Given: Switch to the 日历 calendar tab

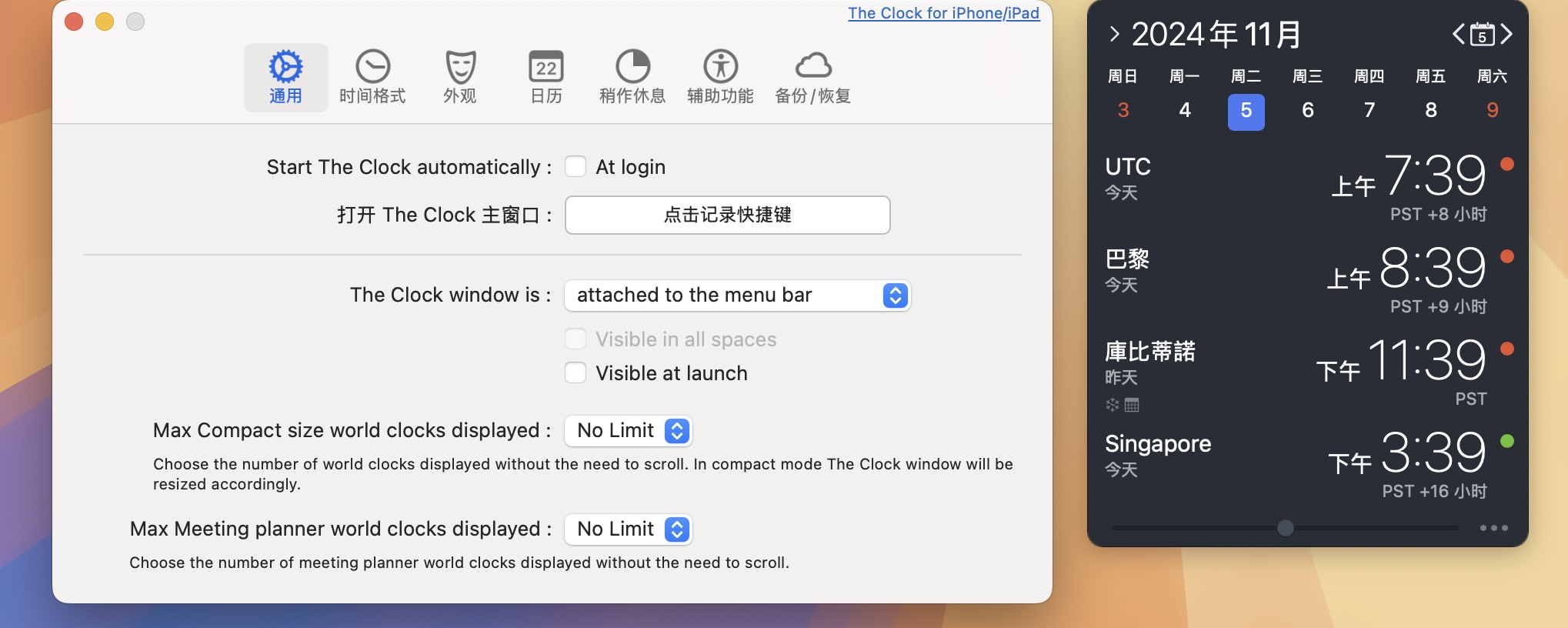Looking at the screenshot, I should click(x=546, y=78).
